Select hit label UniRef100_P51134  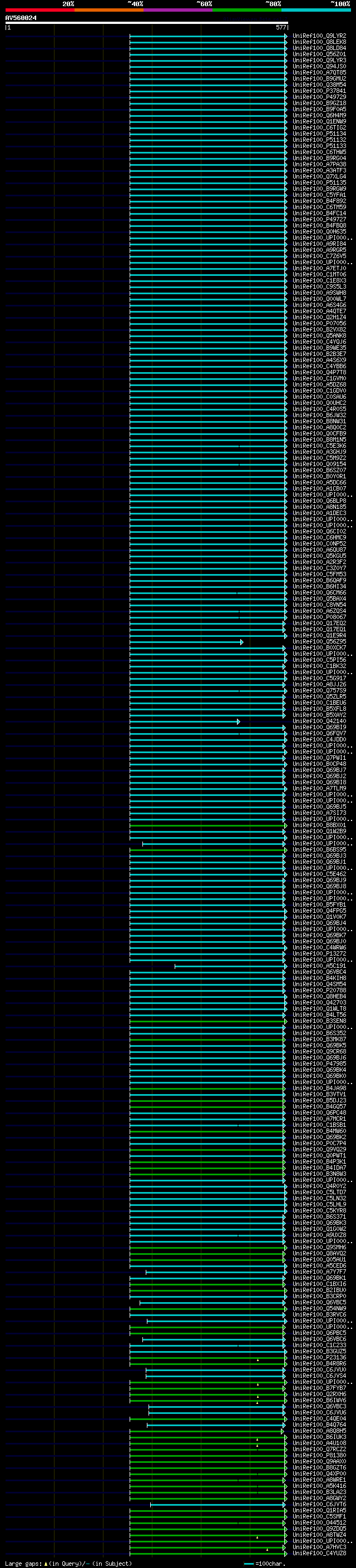(x=319, y=134)
